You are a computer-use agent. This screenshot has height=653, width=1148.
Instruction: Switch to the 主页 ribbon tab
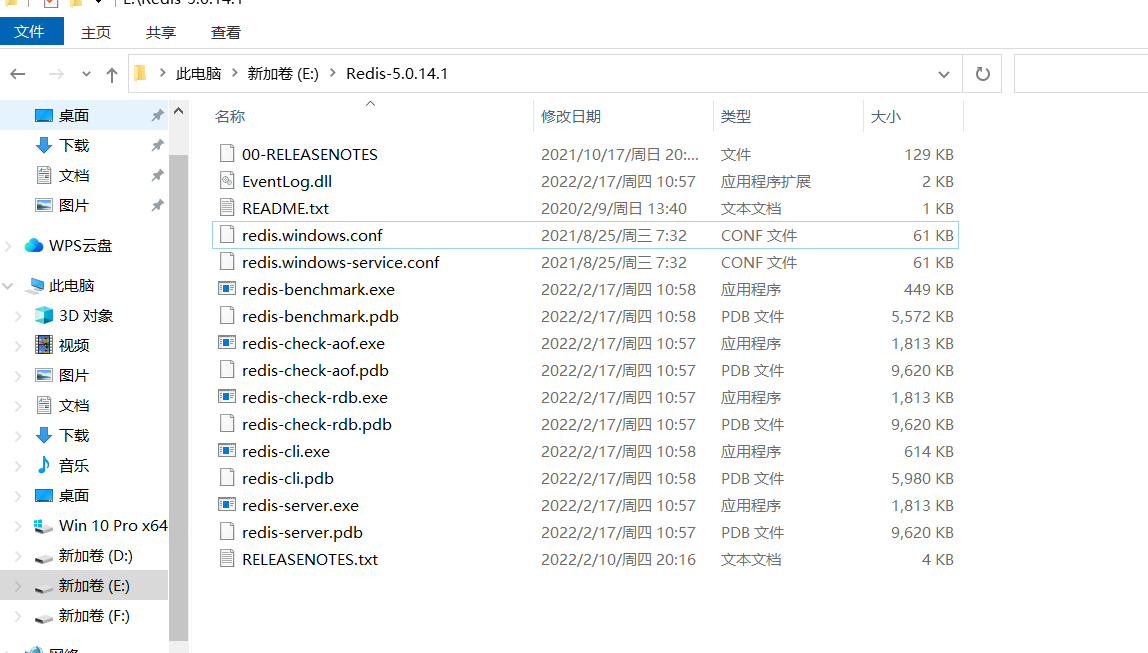96,32
